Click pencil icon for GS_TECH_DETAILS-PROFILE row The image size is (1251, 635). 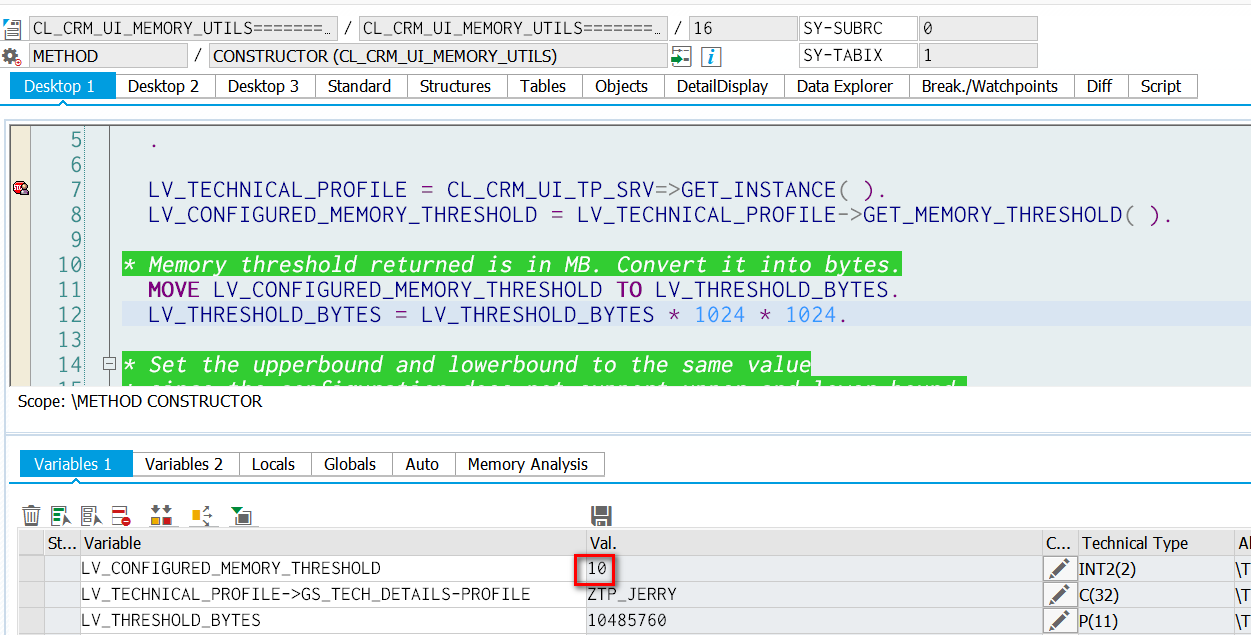(1058, 594)
